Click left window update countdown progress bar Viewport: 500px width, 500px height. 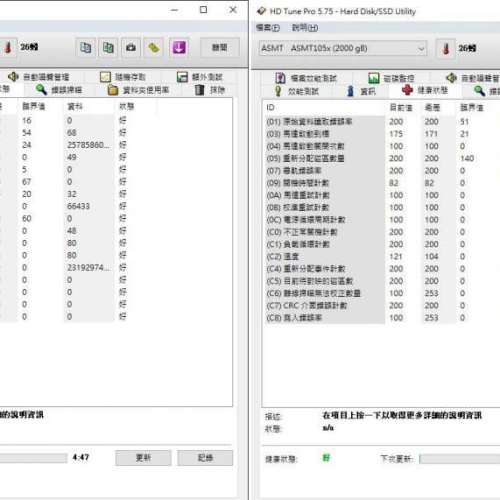tap(33, 458)
